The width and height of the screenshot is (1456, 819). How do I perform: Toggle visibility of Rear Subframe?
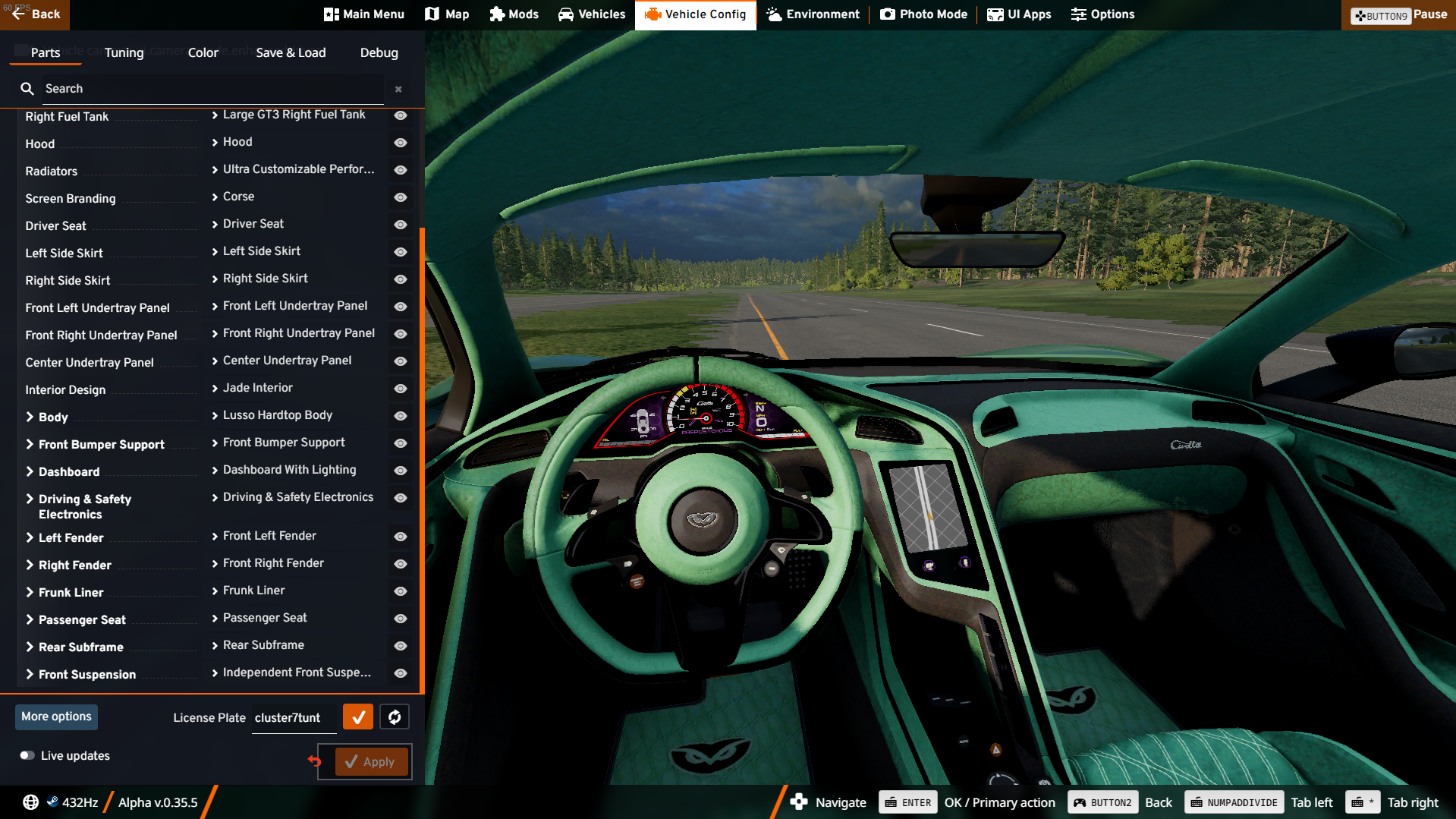pos(401,646)
